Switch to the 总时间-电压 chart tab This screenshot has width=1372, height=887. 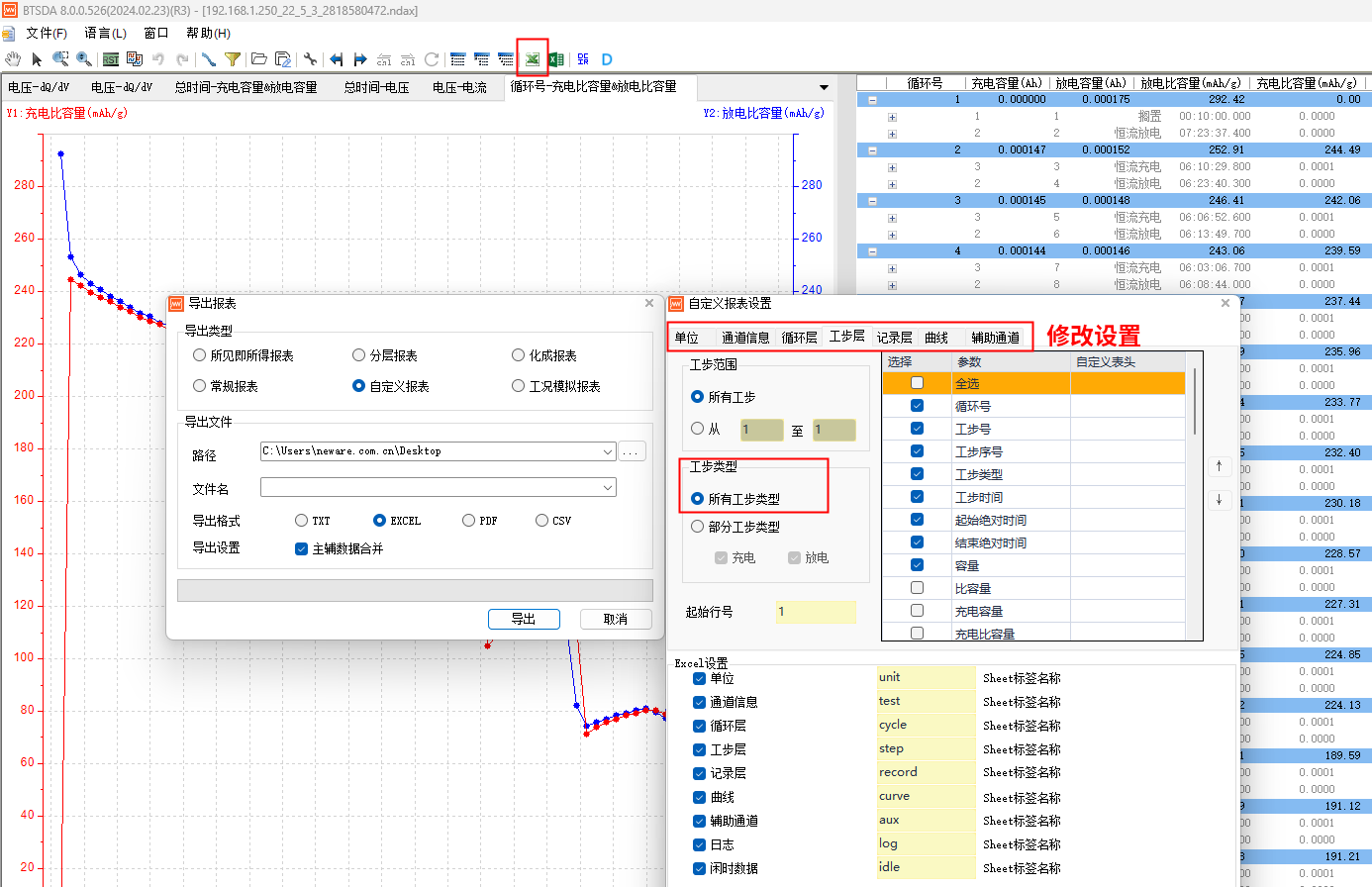pyautogui.click(x=376, y=87)
